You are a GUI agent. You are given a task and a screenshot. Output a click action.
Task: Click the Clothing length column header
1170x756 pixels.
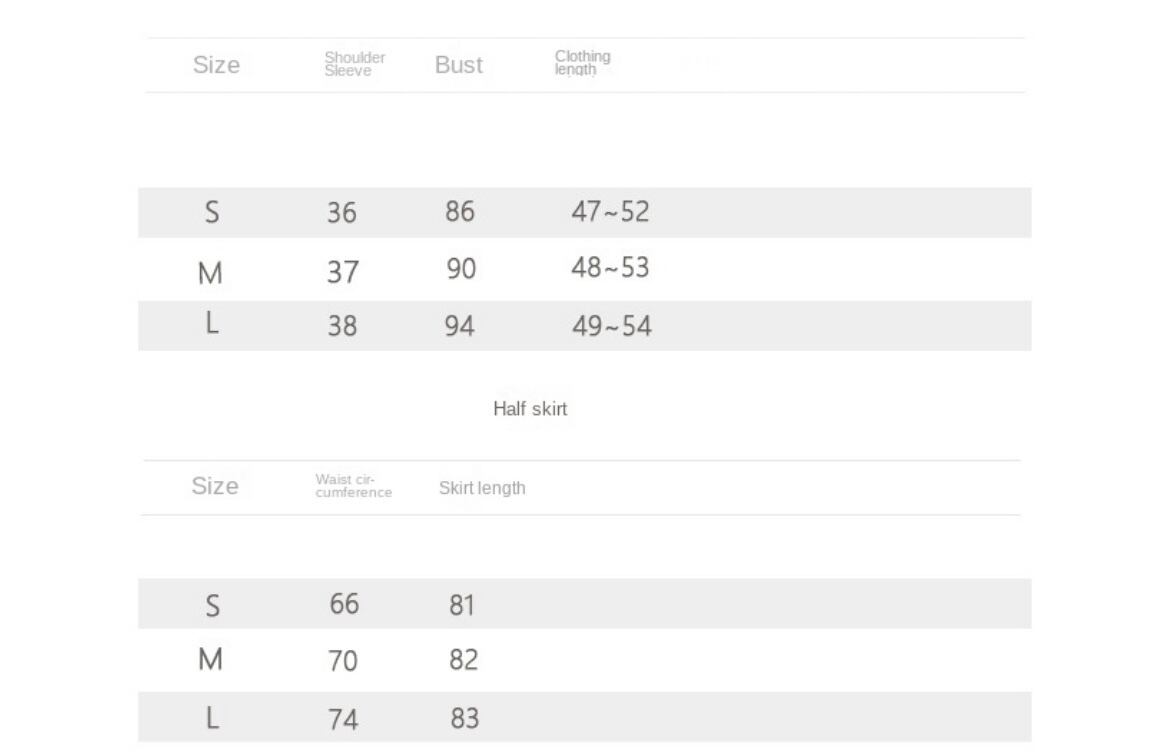pos(582,63)
